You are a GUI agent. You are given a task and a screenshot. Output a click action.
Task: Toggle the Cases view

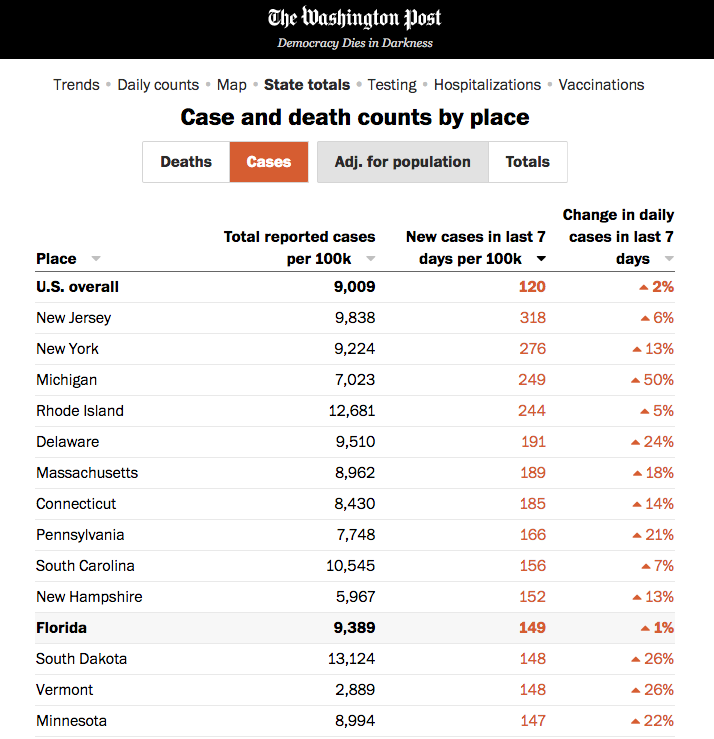coord(268,162)
